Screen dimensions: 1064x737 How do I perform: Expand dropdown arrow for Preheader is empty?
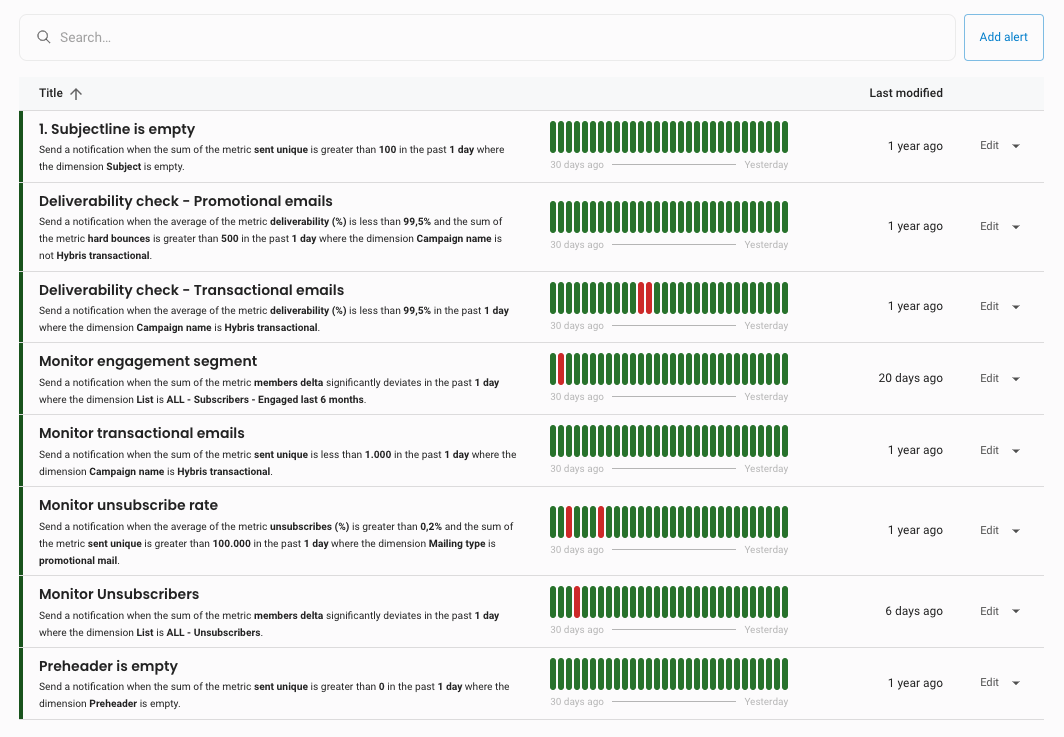pyautogui.click(x=1016, y=683)
